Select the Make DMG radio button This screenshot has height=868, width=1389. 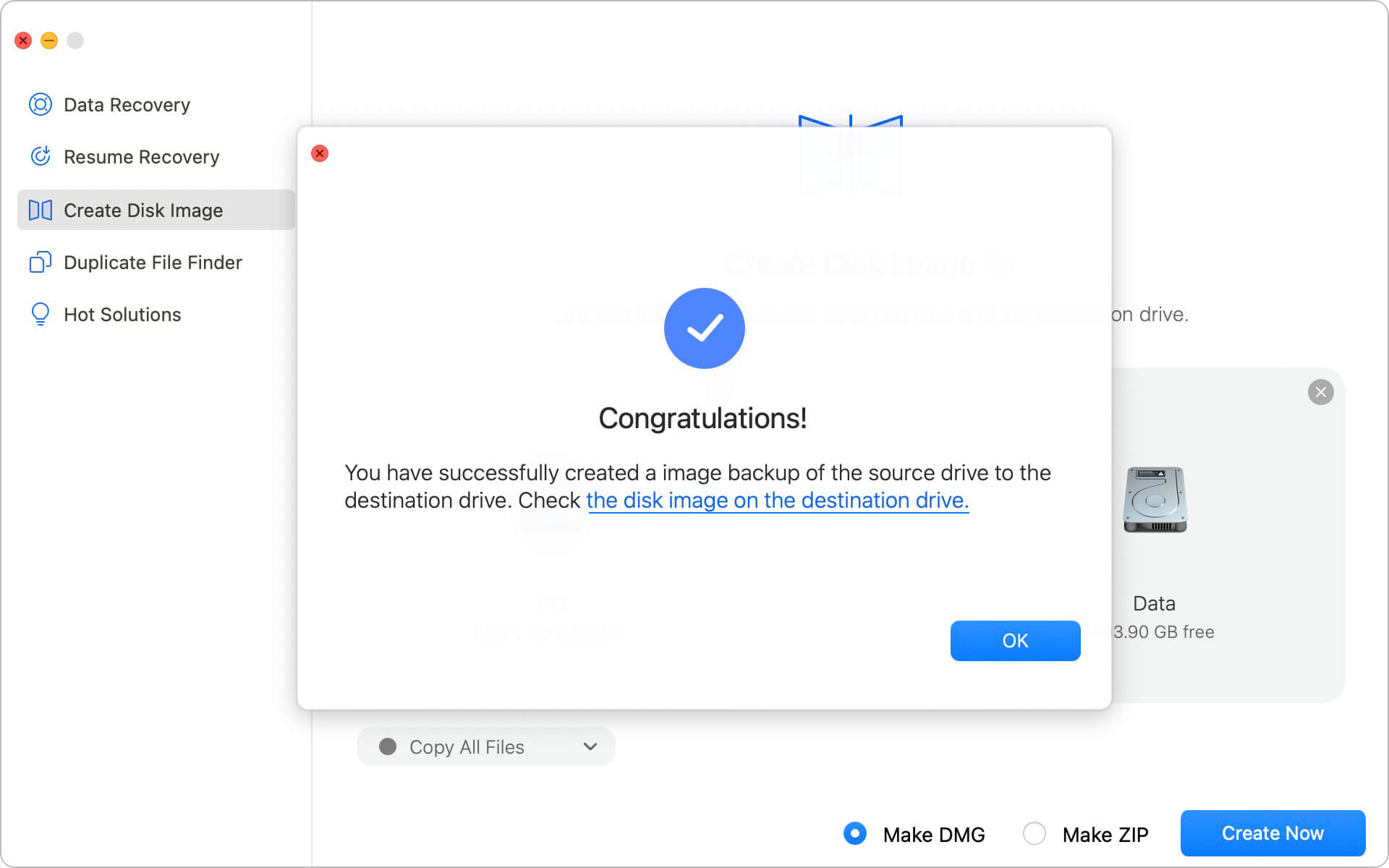tap(854, 833)
